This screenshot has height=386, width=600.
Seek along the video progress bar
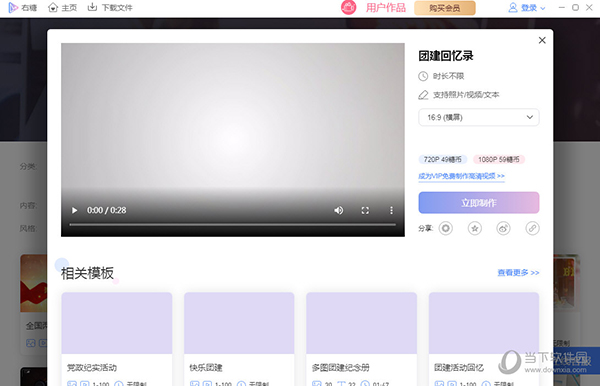[233, 225]
